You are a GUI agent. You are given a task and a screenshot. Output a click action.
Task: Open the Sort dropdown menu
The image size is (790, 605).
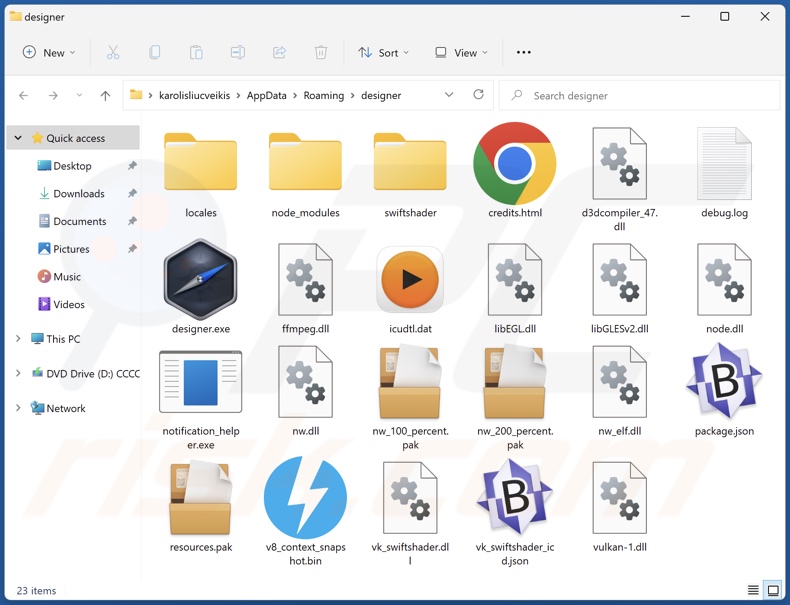(383, 52)
